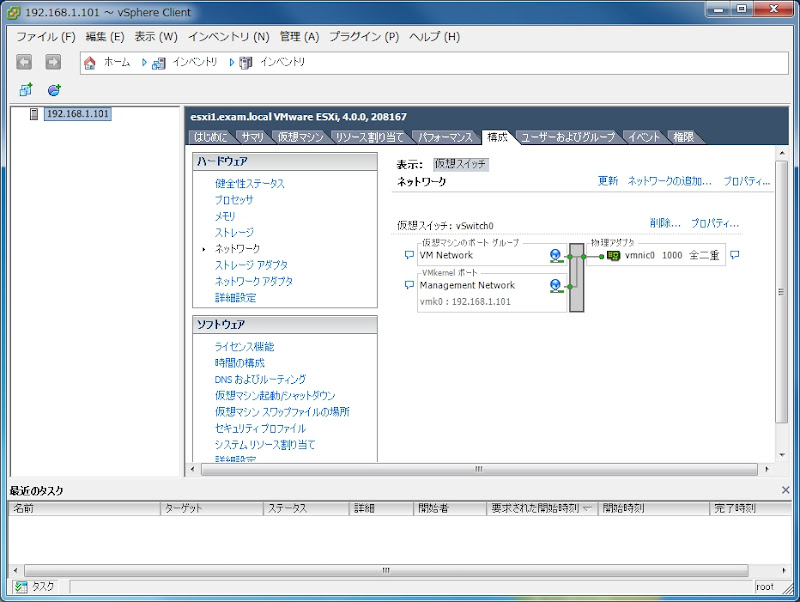The height and width of the screenshot is (602, 800).
Task: Open the Administration (管理) menu
Action: point(299,37)
